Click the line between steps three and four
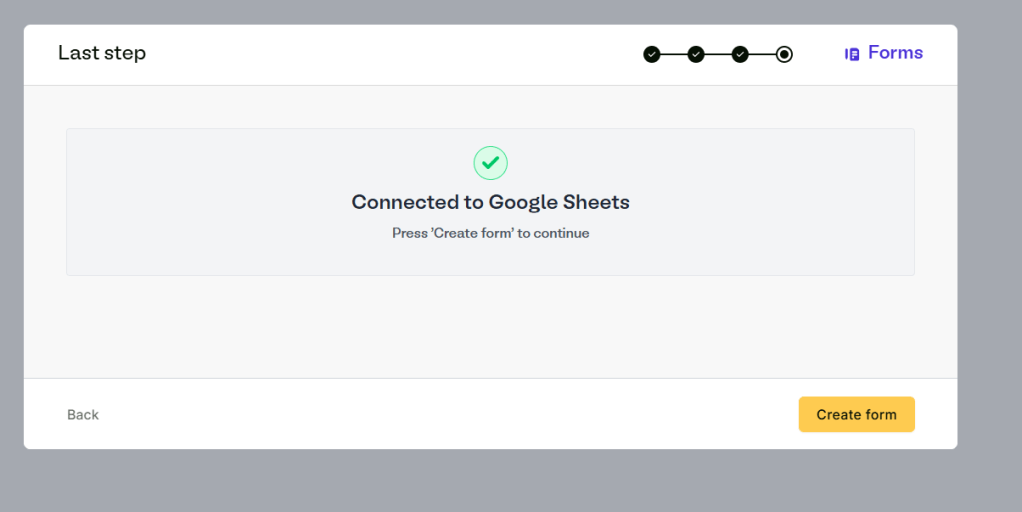1022x512 pixels. coord(761,54)
